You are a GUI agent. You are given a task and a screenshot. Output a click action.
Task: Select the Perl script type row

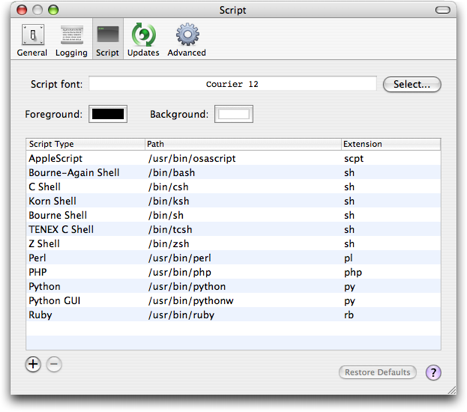[x=233, y=258]
